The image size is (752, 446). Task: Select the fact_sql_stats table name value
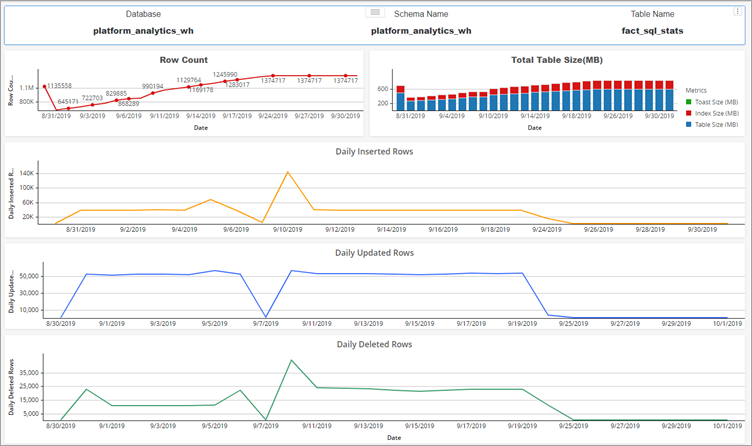tap(652, 31)
